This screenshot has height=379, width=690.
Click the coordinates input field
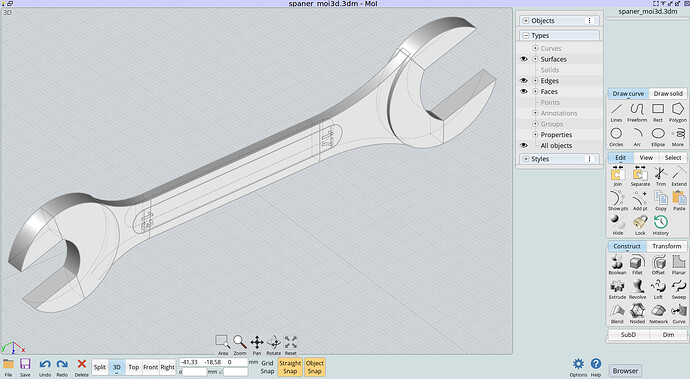[x=213, y=362]
